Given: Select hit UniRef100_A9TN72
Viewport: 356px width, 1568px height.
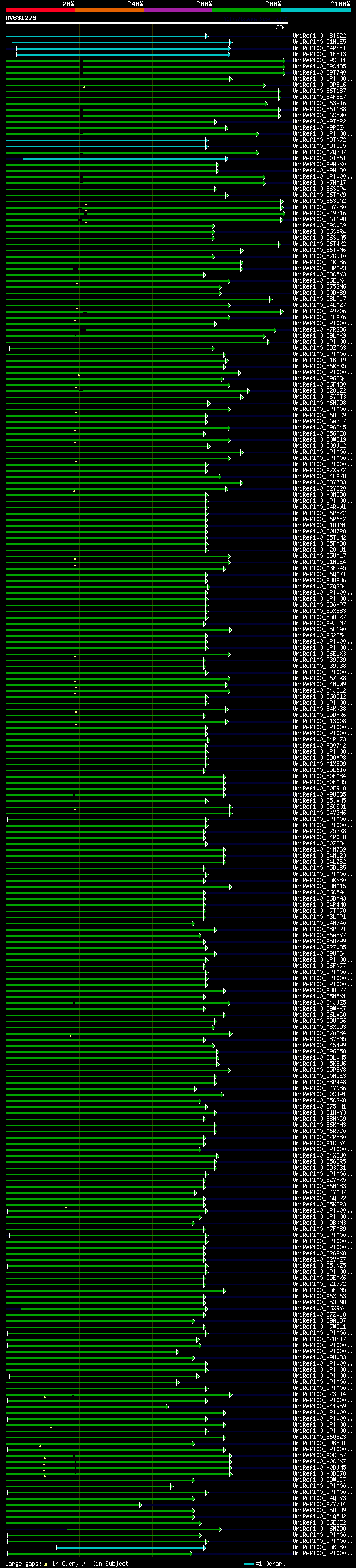Looking at the screenshot, I should click(x=319, y=140).
